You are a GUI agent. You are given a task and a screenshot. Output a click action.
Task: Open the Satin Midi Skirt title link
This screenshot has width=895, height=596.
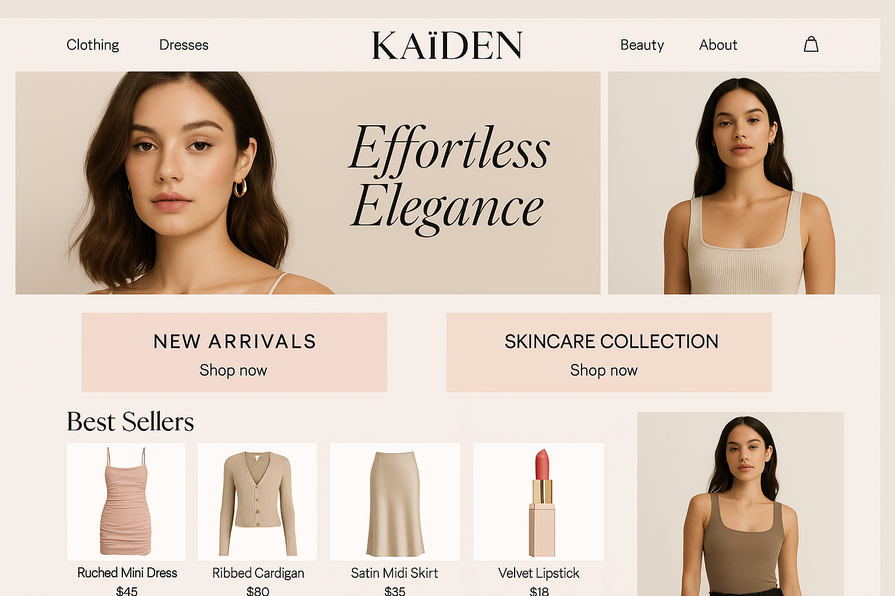coord(394,573)
